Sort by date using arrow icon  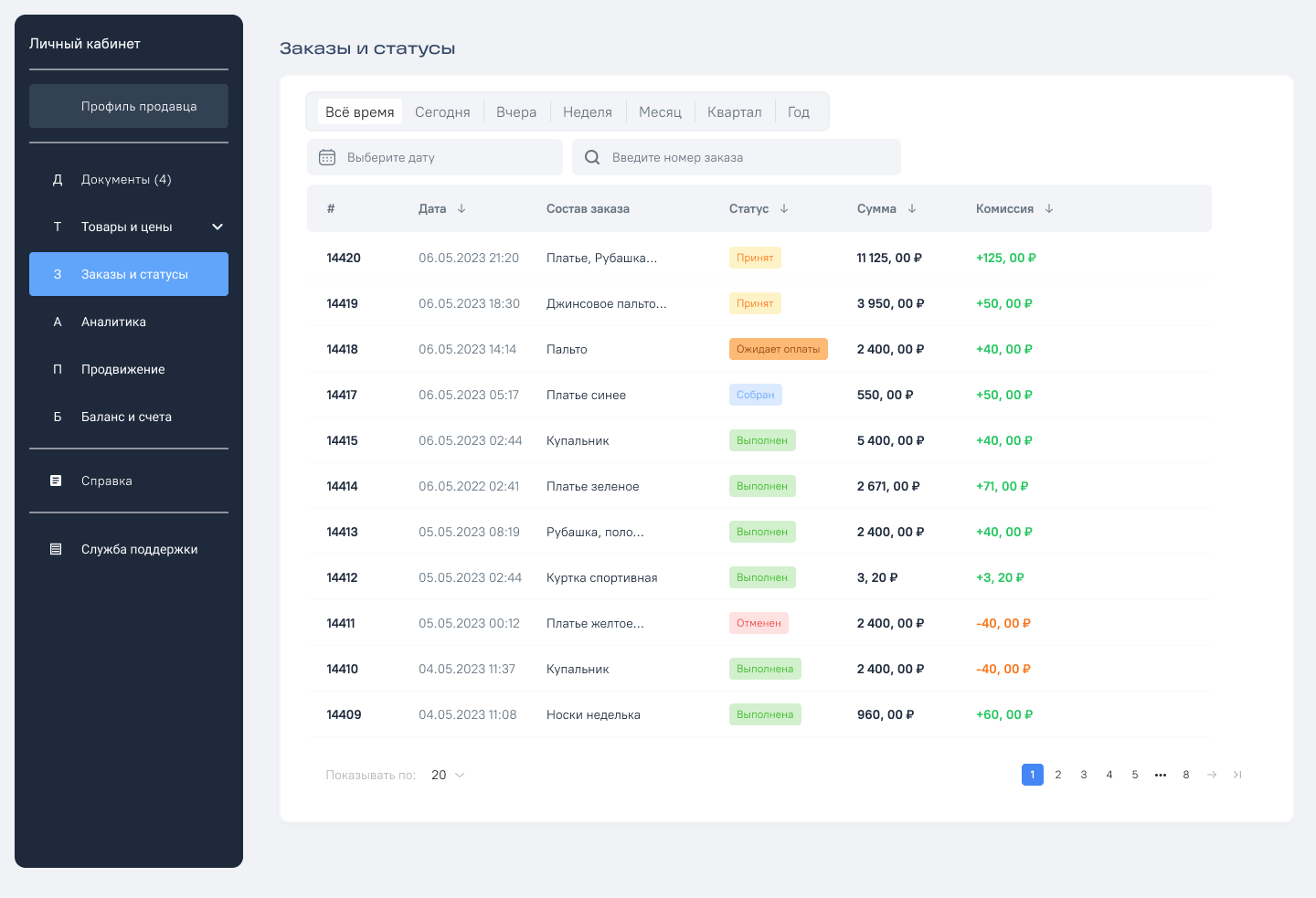(462, 208)
